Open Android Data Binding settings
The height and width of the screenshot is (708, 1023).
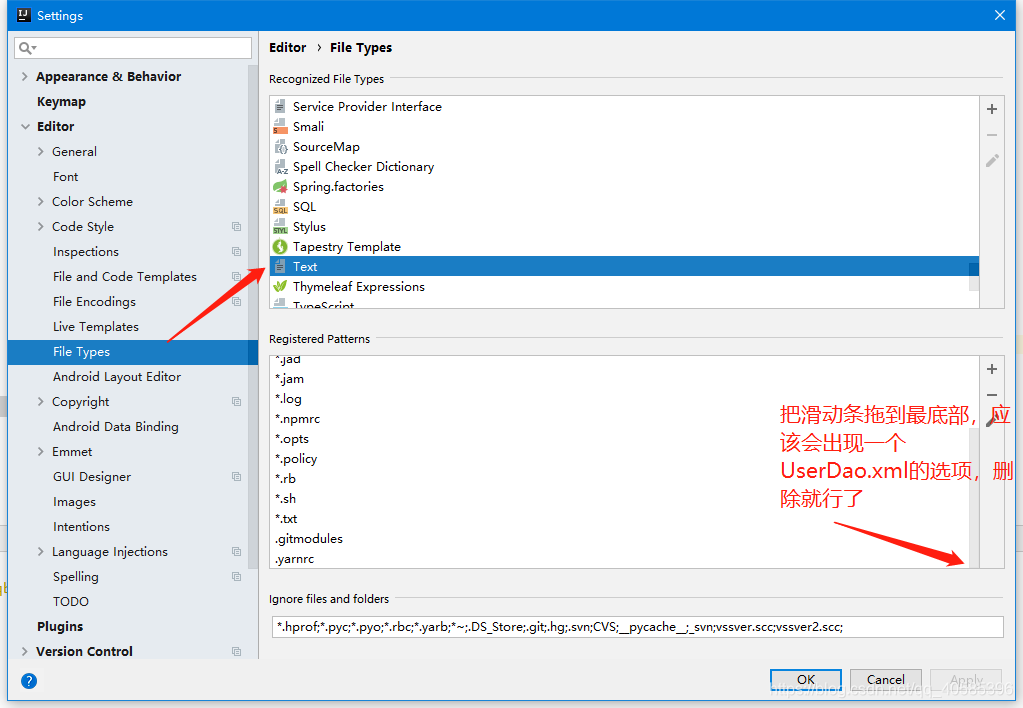(115, 427)
